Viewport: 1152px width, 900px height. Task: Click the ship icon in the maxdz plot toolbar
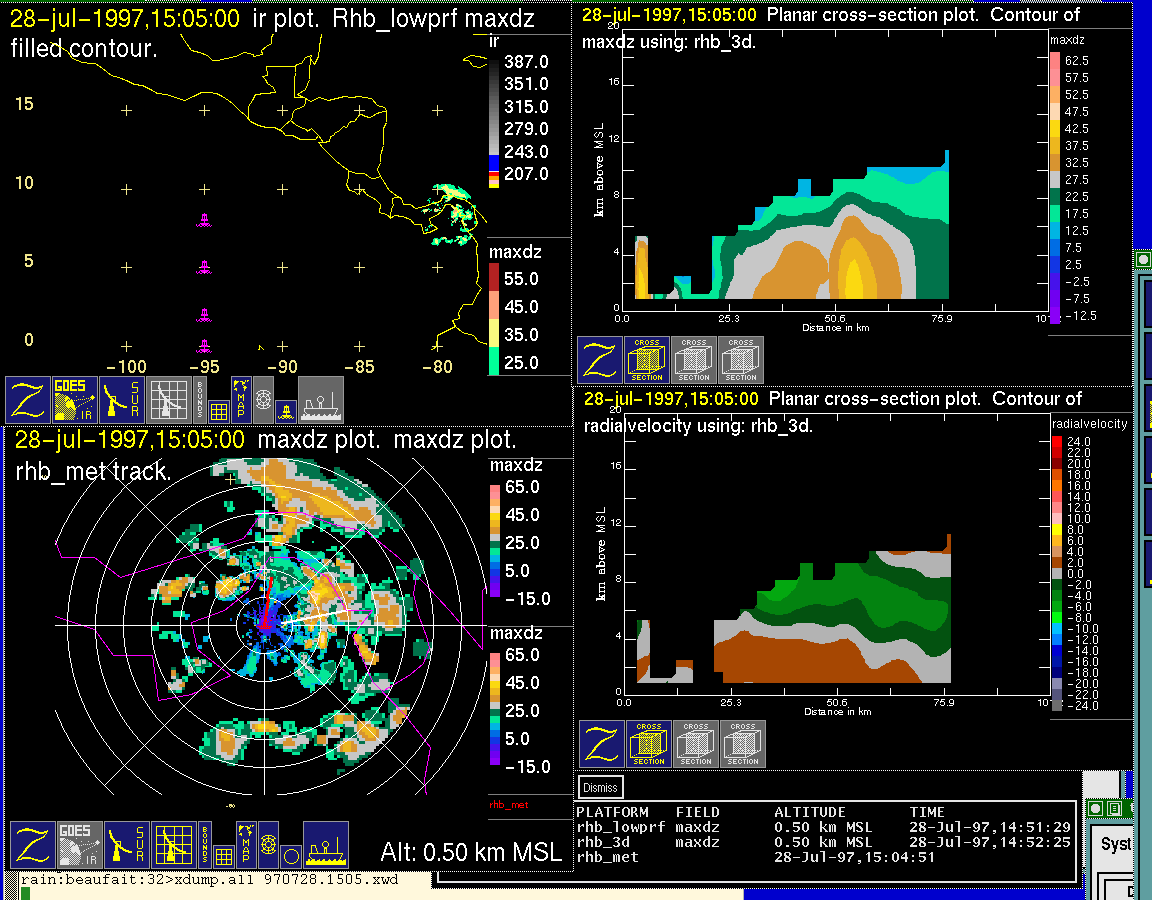tap(325, 845)
